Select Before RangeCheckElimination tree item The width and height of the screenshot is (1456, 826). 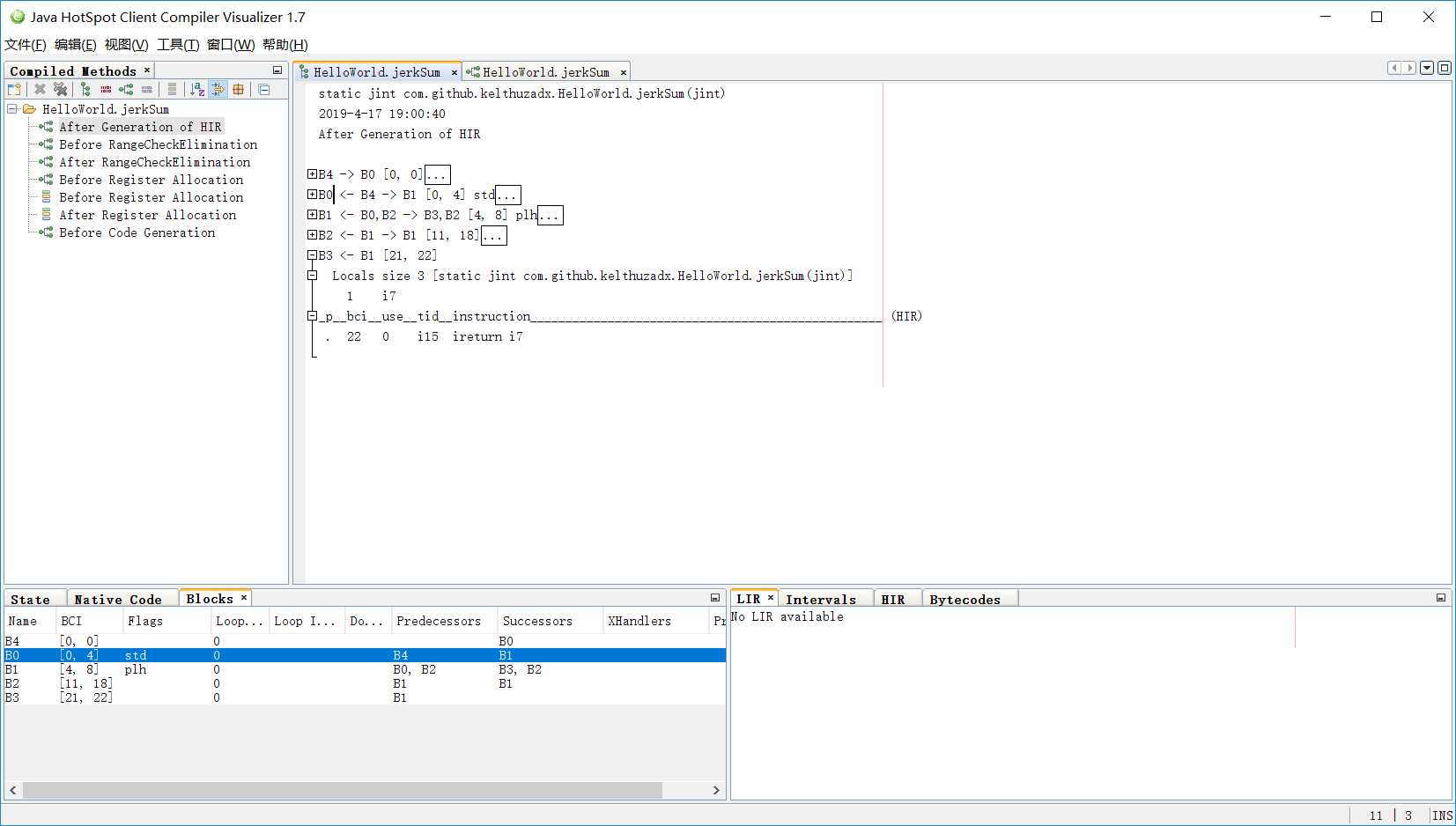point(159,144)
